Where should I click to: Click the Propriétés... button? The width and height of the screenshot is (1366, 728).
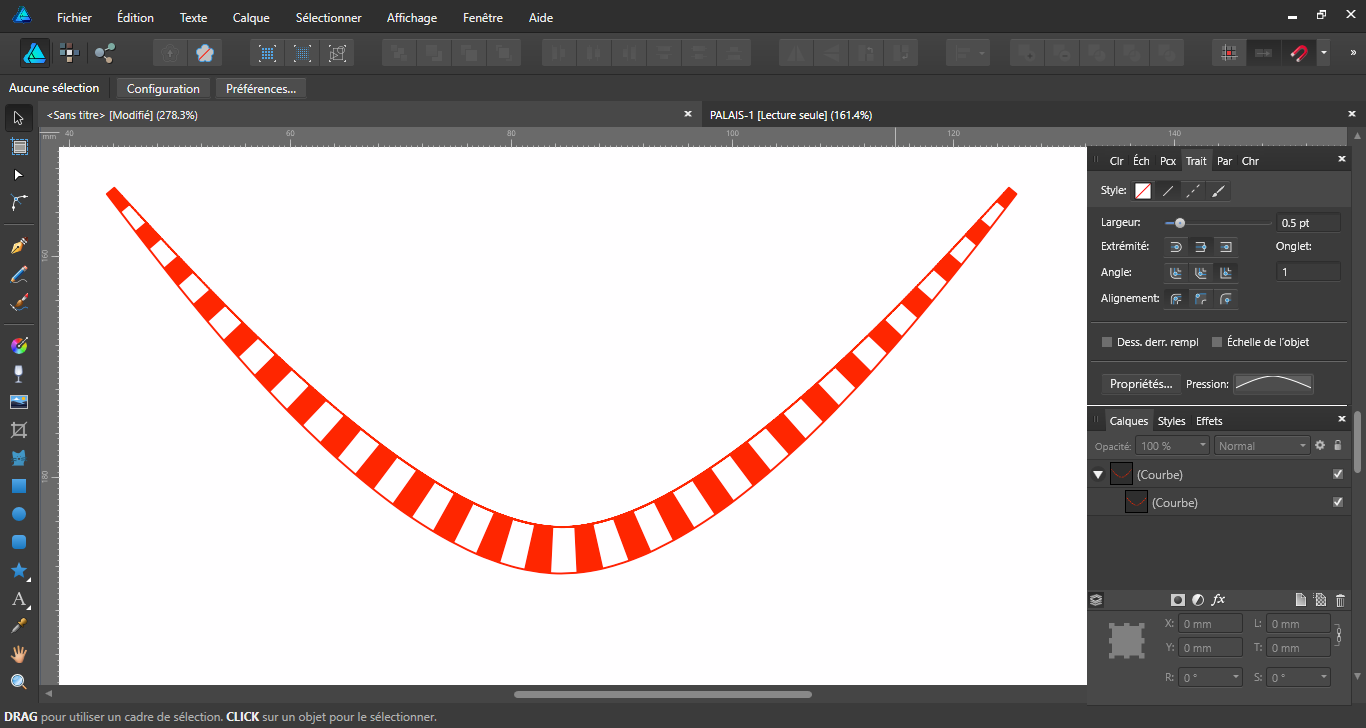pos(1141,384)
